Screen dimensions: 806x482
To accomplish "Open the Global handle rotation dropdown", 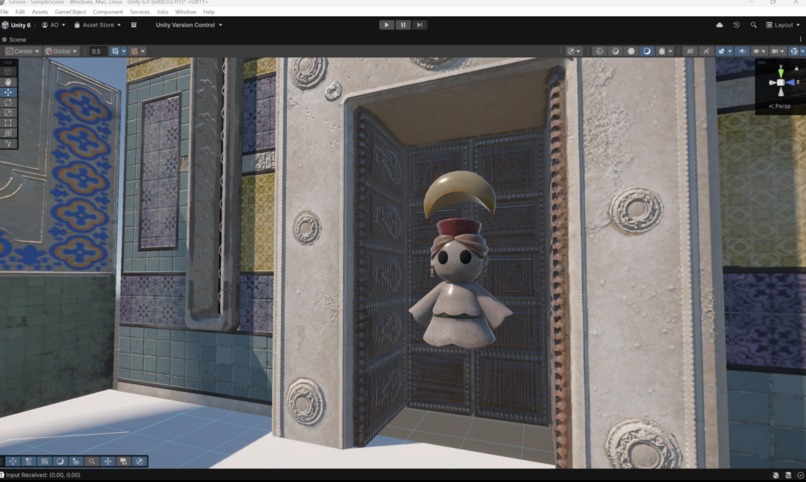I will 61,51.
